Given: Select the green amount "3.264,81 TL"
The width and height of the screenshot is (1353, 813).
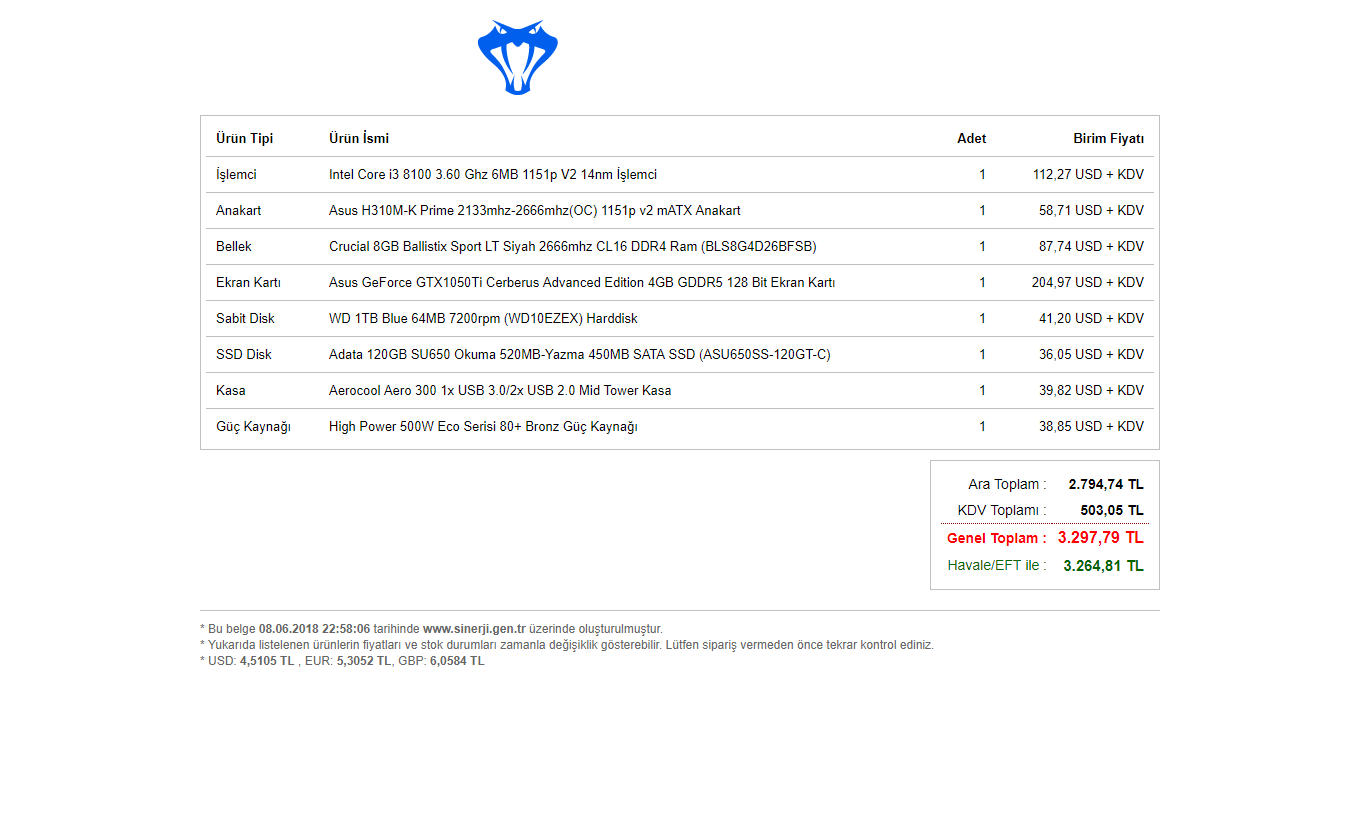Looking at the screenshot, I should tap(1103, 566).
